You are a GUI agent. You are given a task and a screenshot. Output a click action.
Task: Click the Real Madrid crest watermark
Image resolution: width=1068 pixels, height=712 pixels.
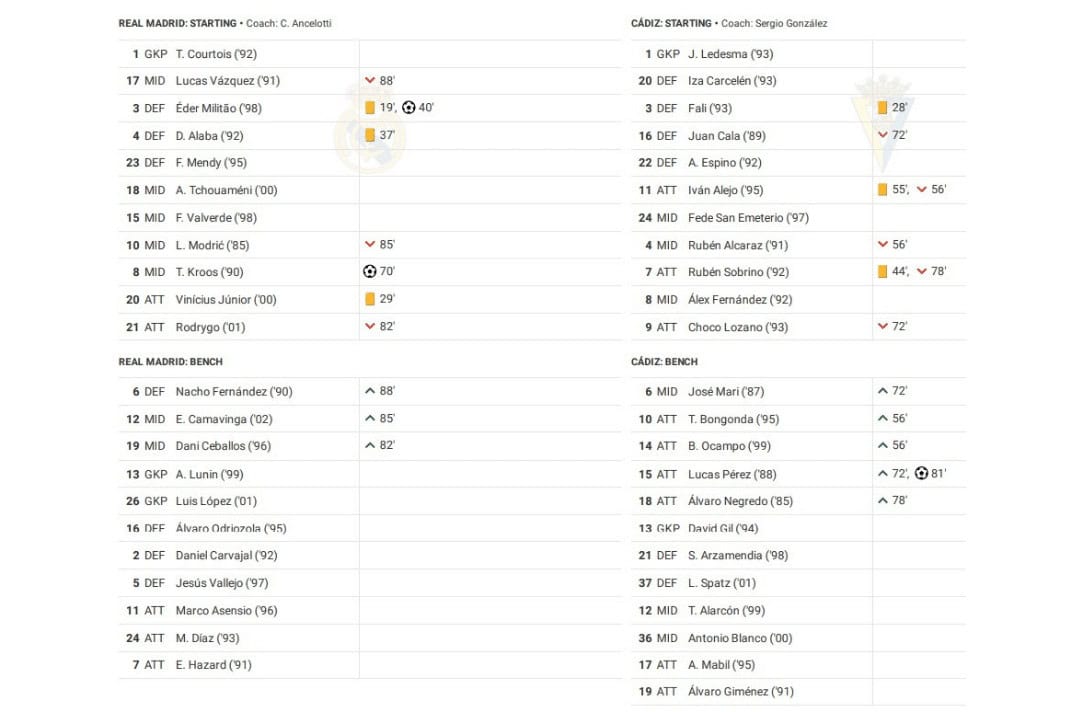click(367, 130)
